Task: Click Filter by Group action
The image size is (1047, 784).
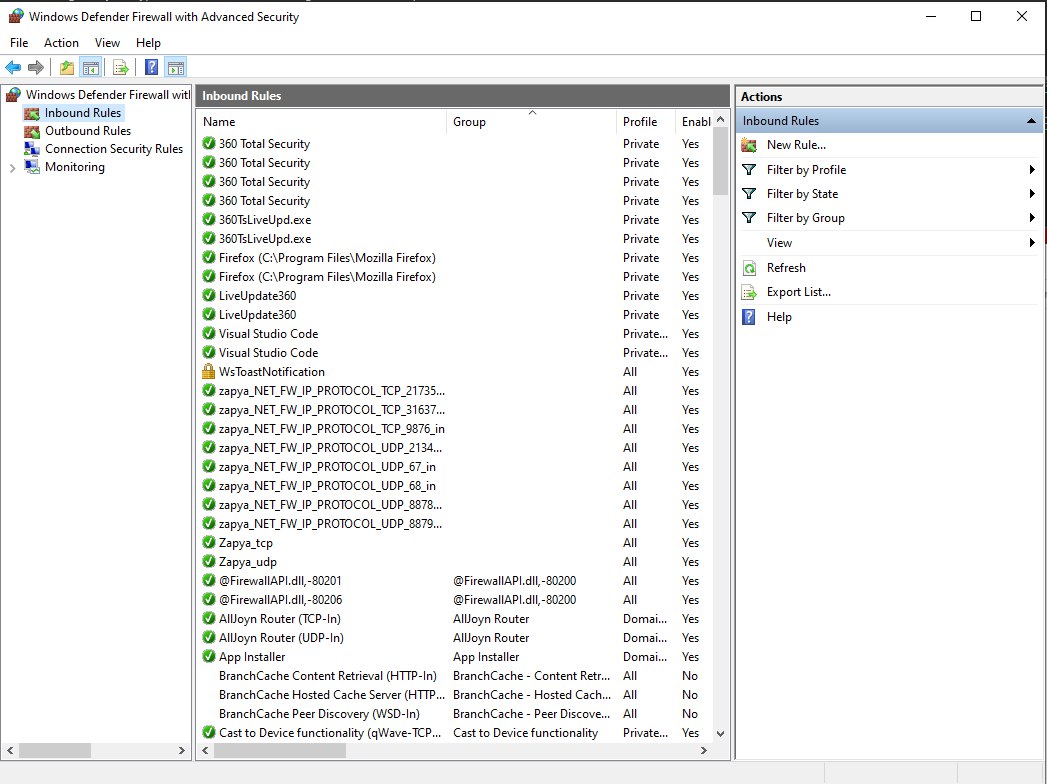Action: pyautogui.click(x=805, y=218)
